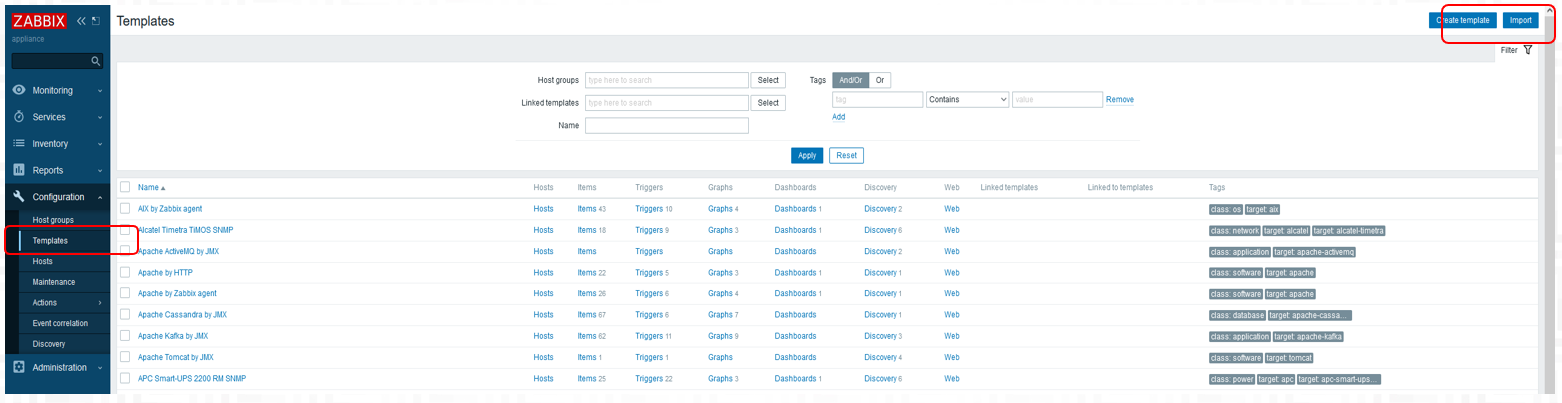Click in the Name filter field
Image resolution: width=1562 pixels, height=403 pixels.
point(667,125)
